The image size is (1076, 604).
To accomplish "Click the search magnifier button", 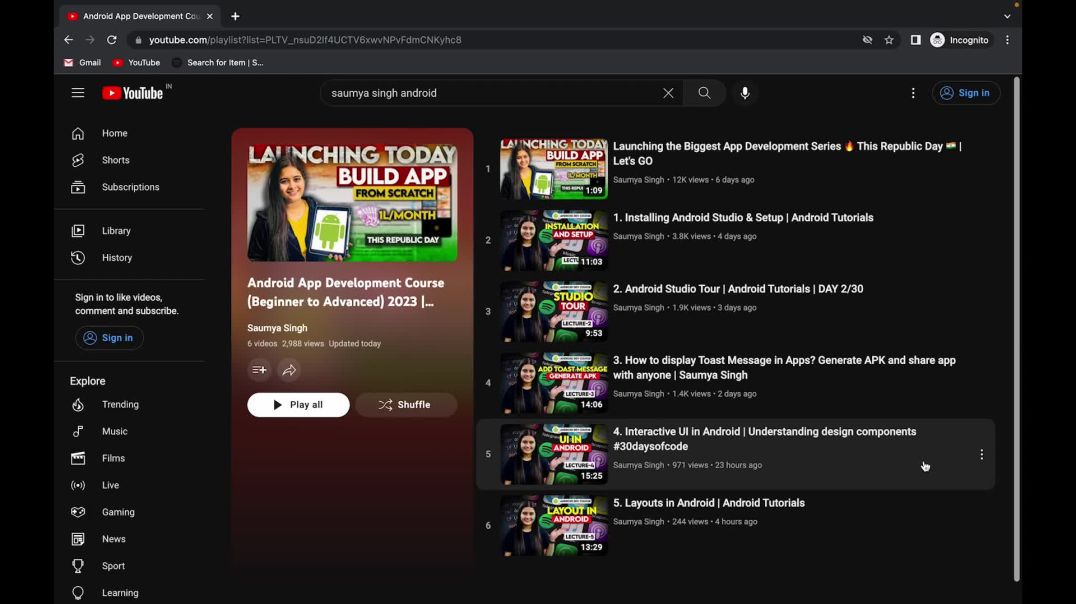I will click(x=705, y=93).
